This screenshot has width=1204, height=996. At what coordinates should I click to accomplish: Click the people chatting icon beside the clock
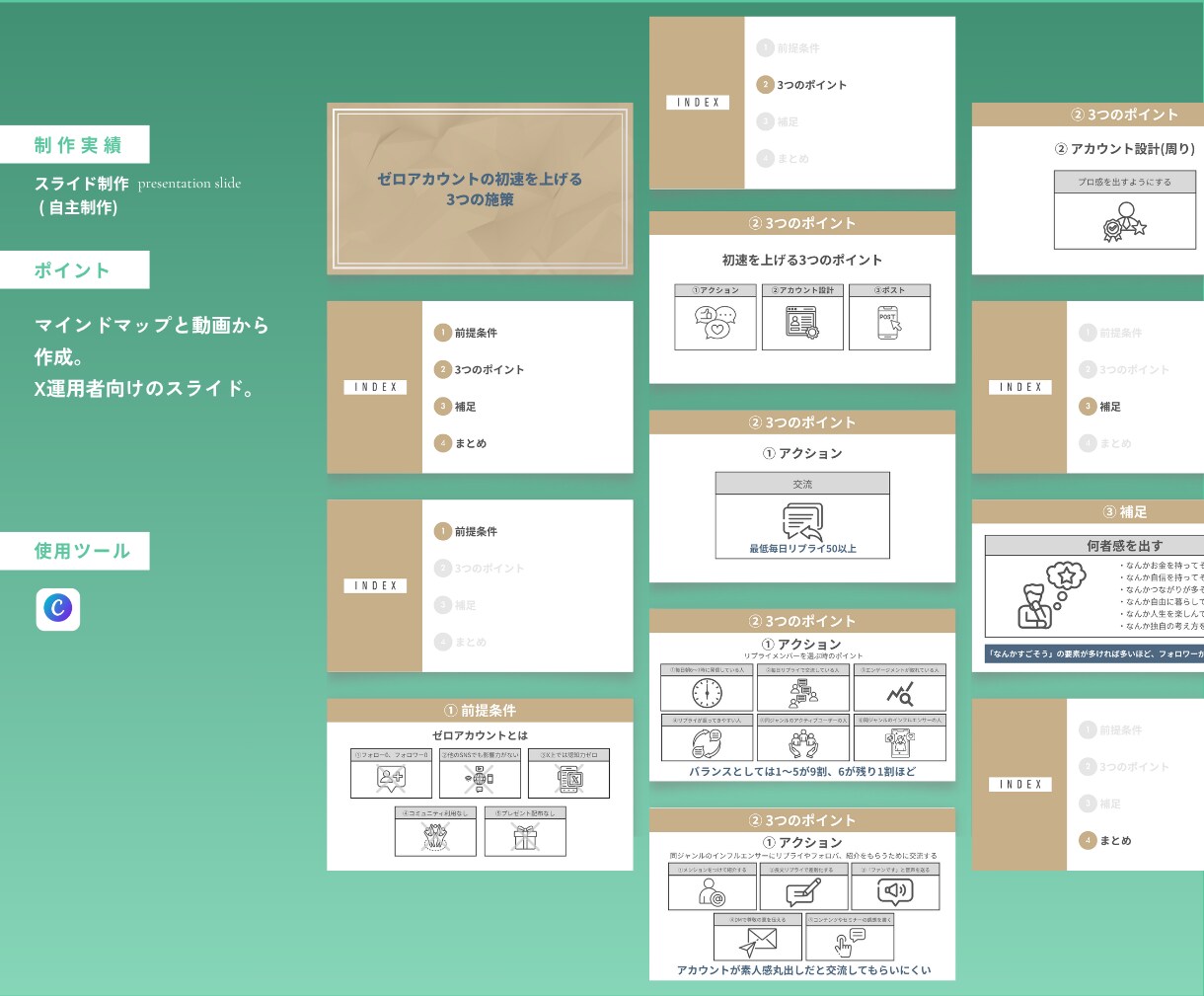click(x=803, y=692)
